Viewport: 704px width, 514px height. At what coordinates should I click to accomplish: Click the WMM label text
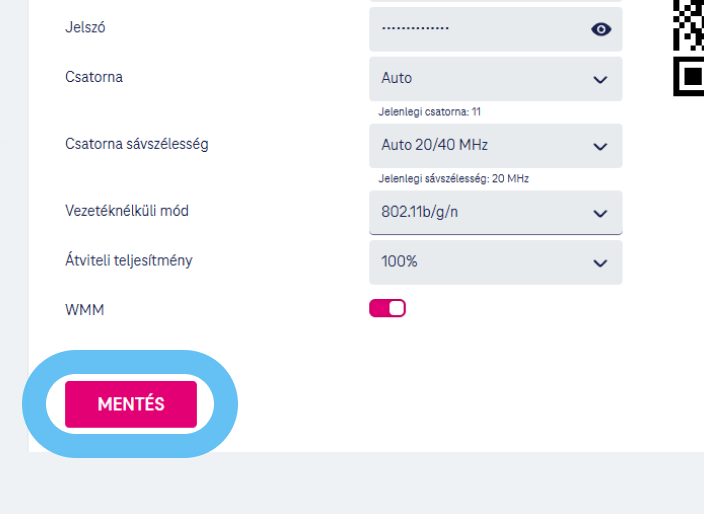pyautogui.click(x=84, y=310)
